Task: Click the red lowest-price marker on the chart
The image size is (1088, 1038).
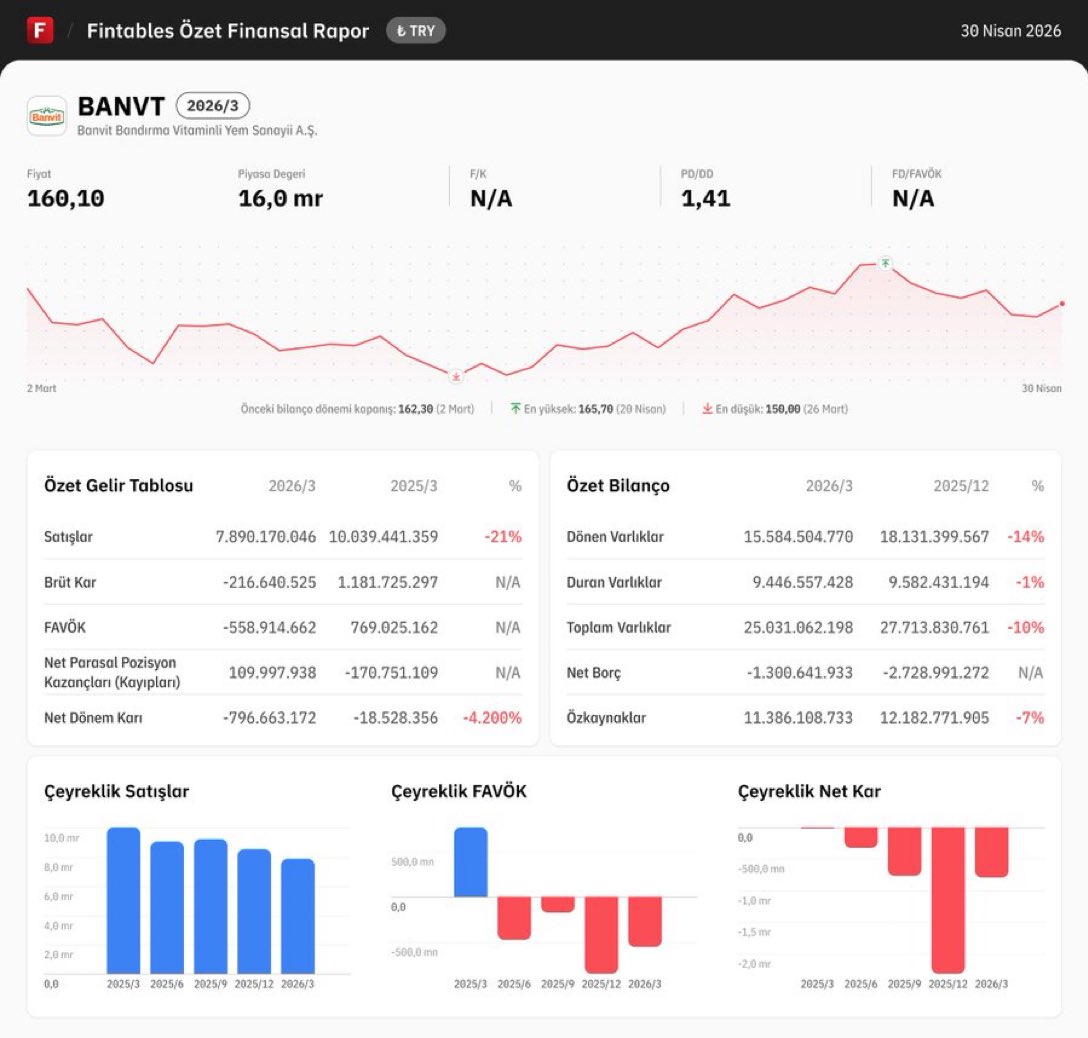Action: click(456, 377)
